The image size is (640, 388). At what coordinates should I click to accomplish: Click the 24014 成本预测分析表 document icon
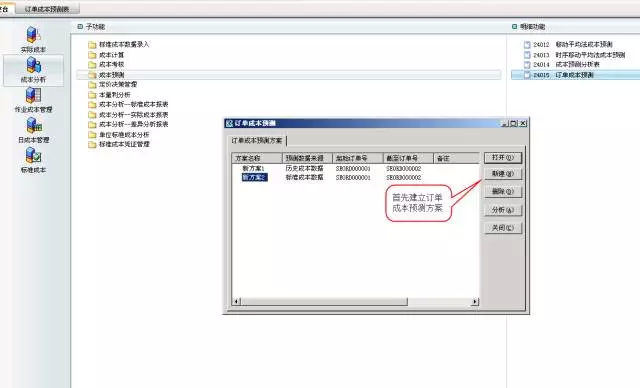[527, 64]
